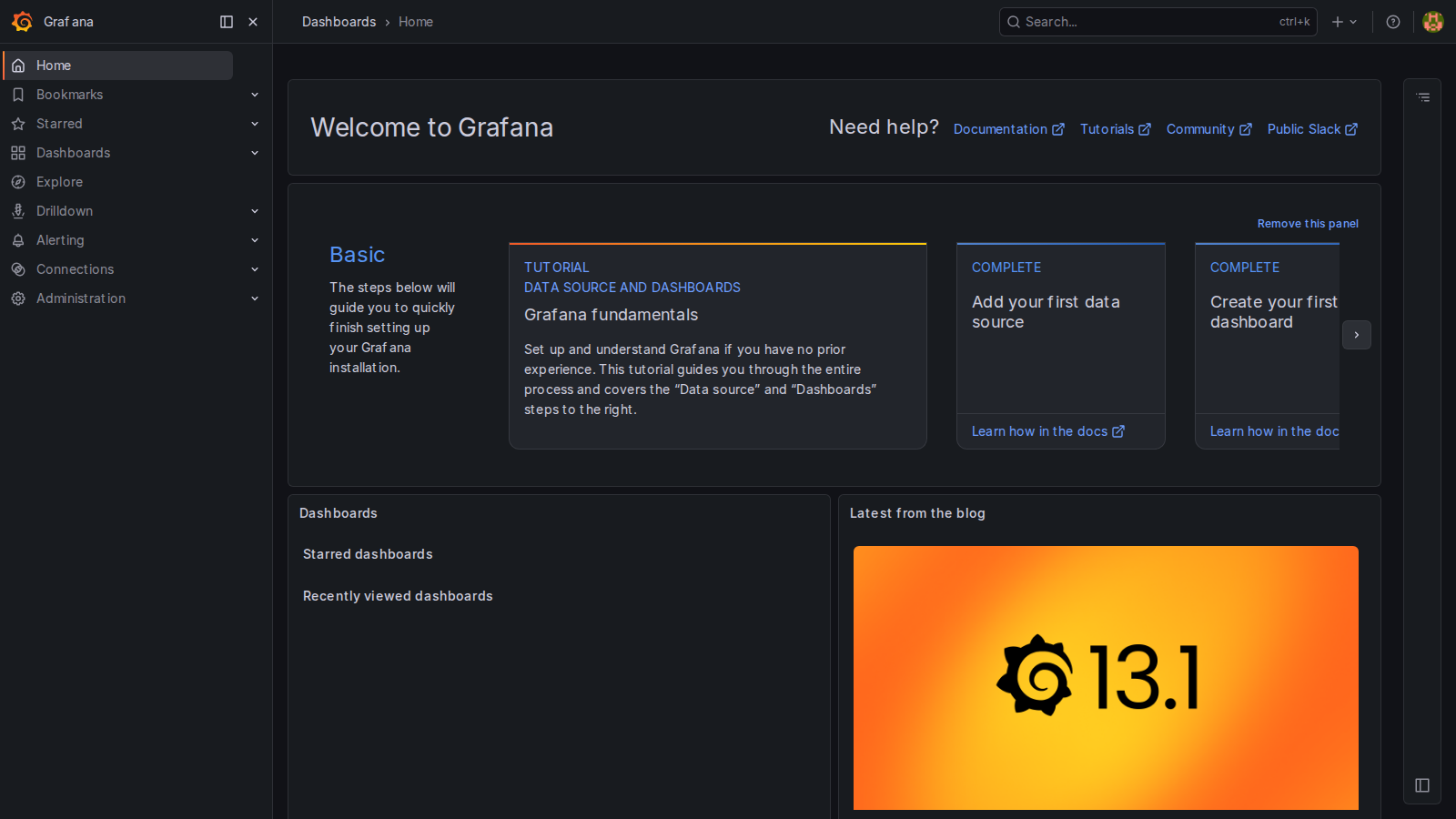Click Learn how in docs under data source
The image size is (1456, 819).
coord(1048,431)
